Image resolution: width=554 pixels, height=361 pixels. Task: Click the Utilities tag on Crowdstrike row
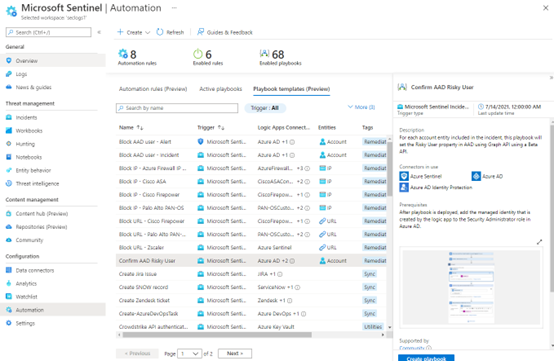(x=373, y=327)
